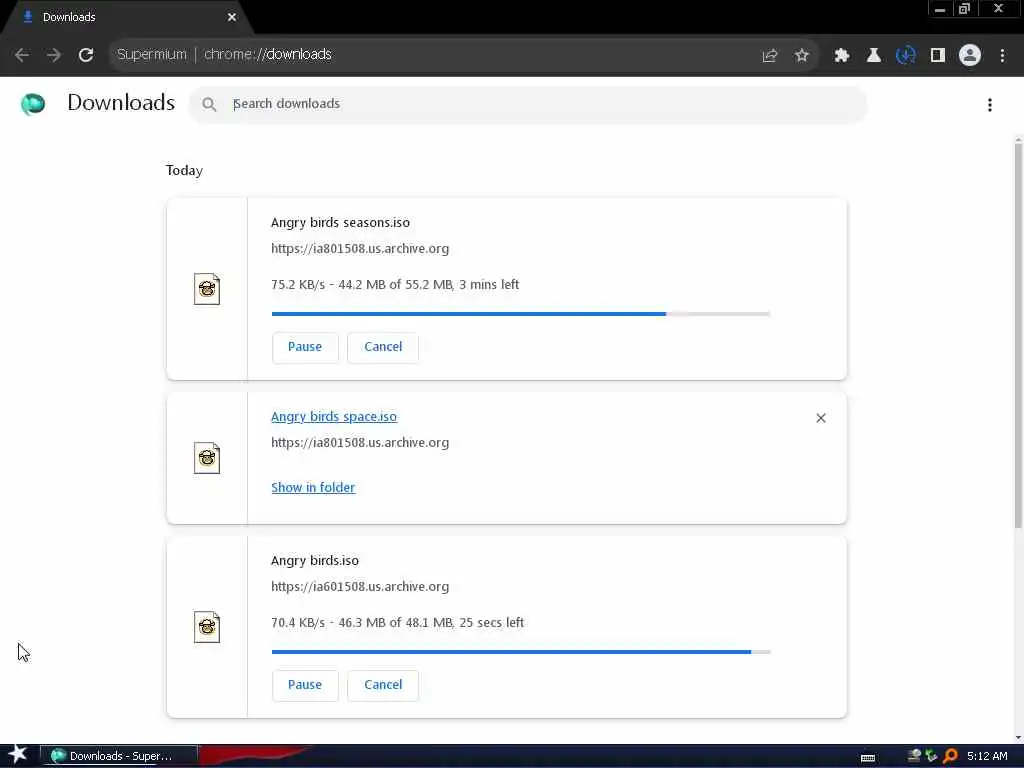Image resolution: width=1024 pixels, height=768 pixels.
Task: Cancel the Angry birds.iso download
Action: click(x=383, y=685)
